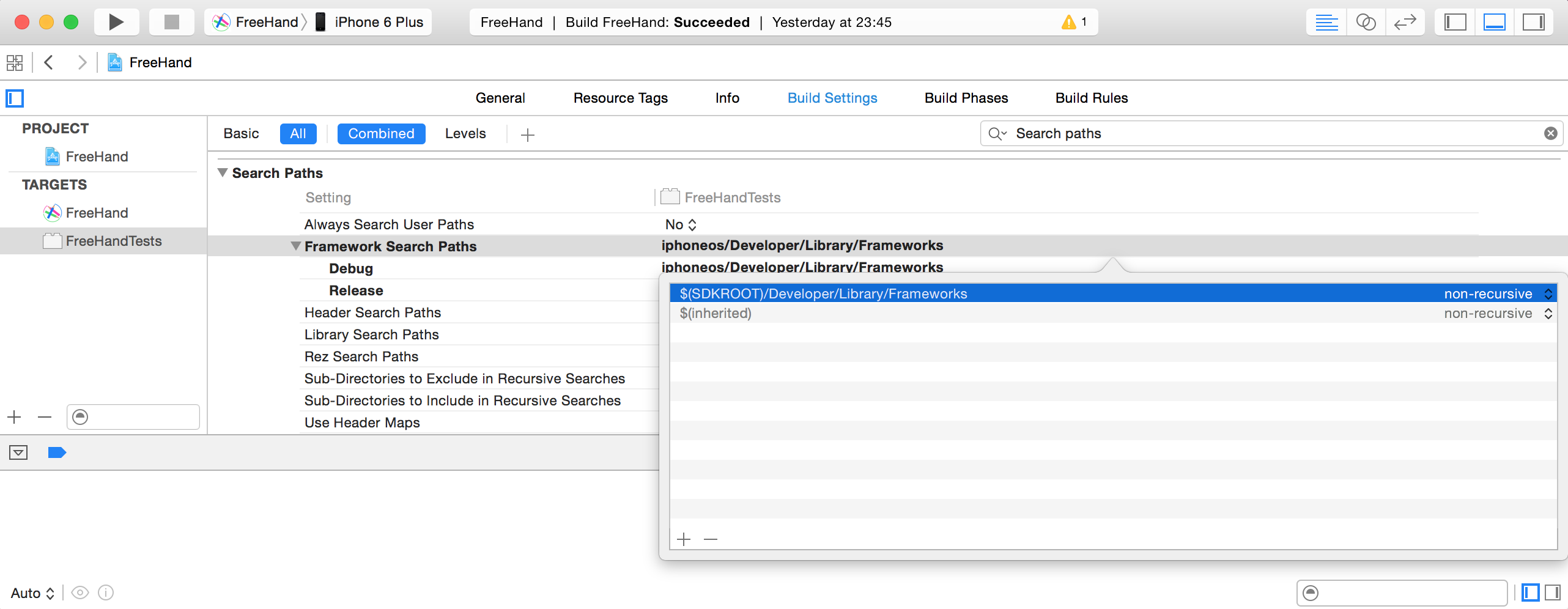Select Sub-Directories to Exclude setting
The image size is (1568, 609).
click(x=465, y=378)
